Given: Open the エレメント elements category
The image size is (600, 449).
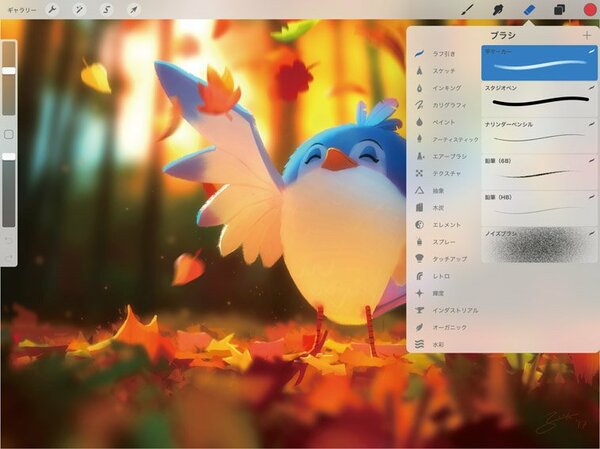Looking at the screenshot, I should click(439, 225).
